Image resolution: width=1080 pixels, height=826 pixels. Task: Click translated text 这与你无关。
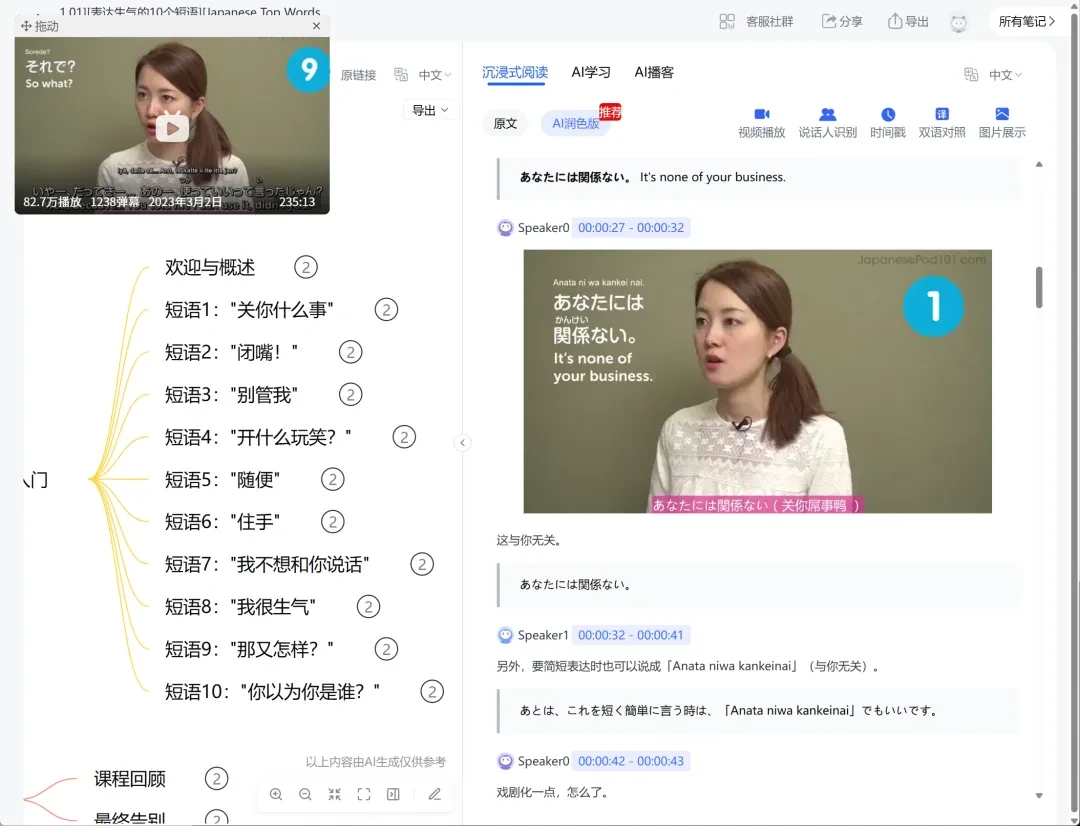(x=529, y=541)
